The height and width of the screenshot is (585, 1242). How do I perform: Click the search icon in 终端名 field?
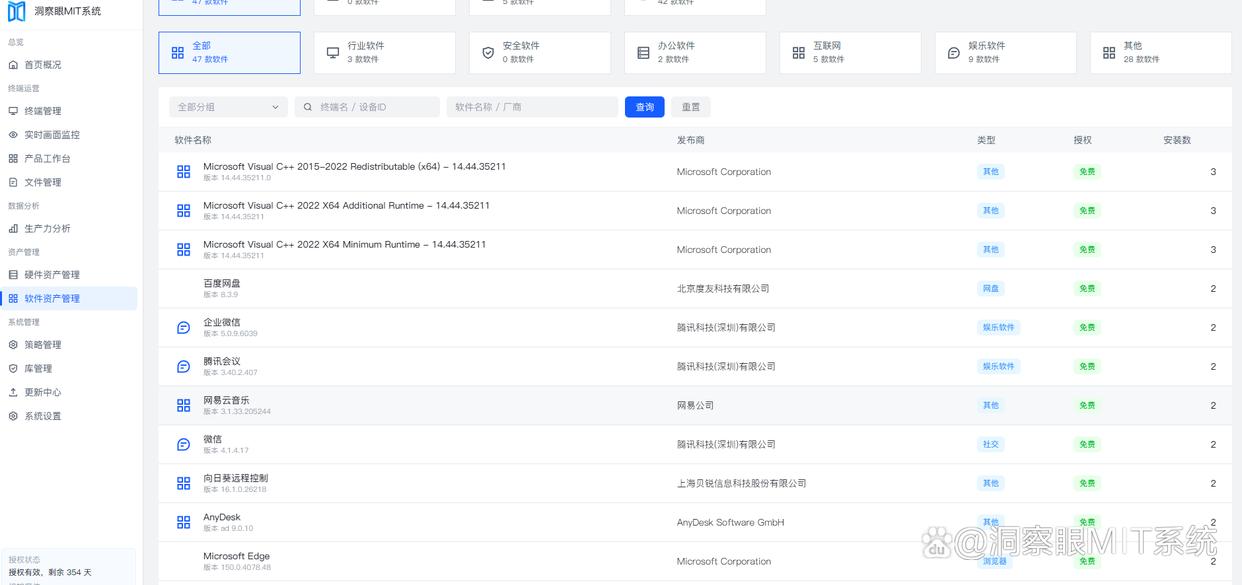308,107
